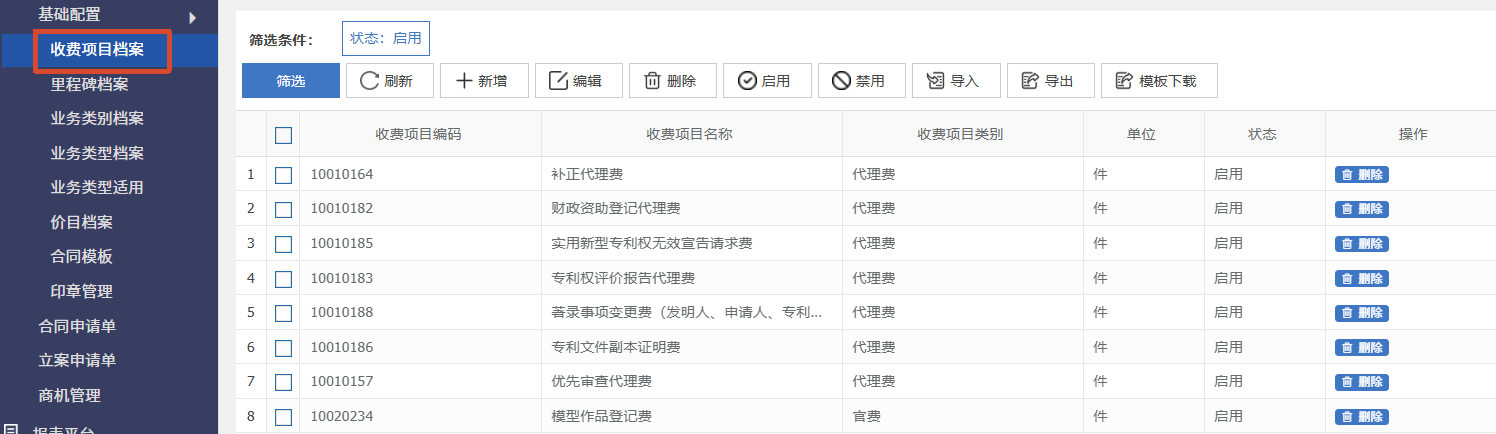Select cell 补正代理费
This screenshot has width=1496, height=434.
692,174
